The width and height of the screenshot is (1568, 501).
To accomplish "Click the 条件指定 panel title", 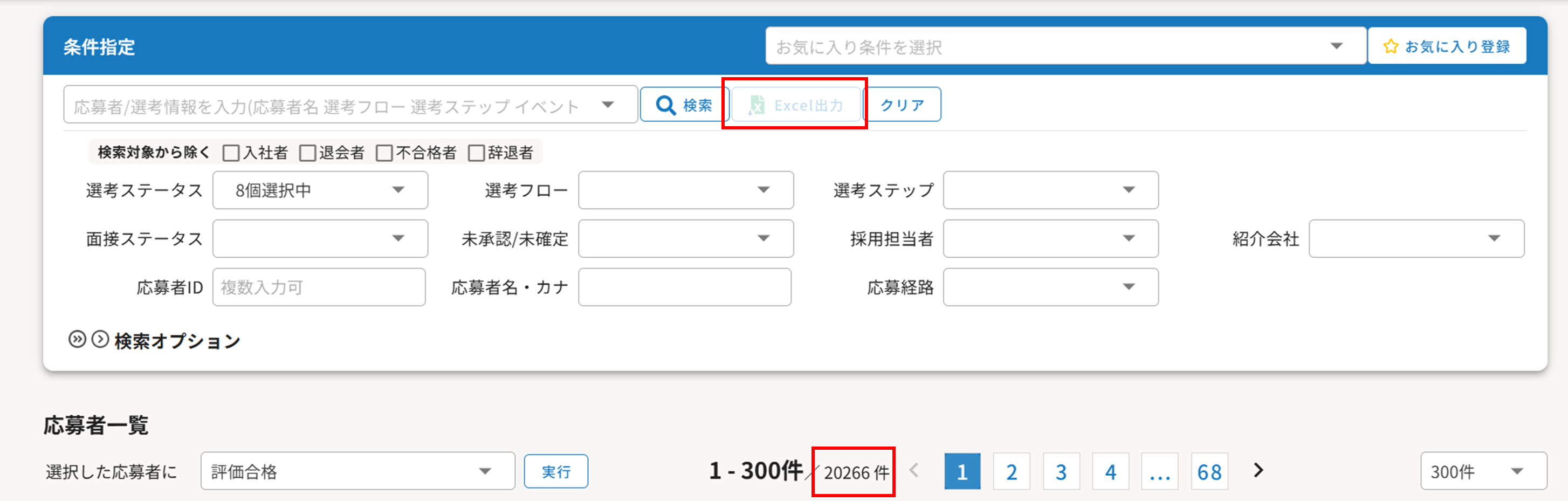I will [99, 47].
